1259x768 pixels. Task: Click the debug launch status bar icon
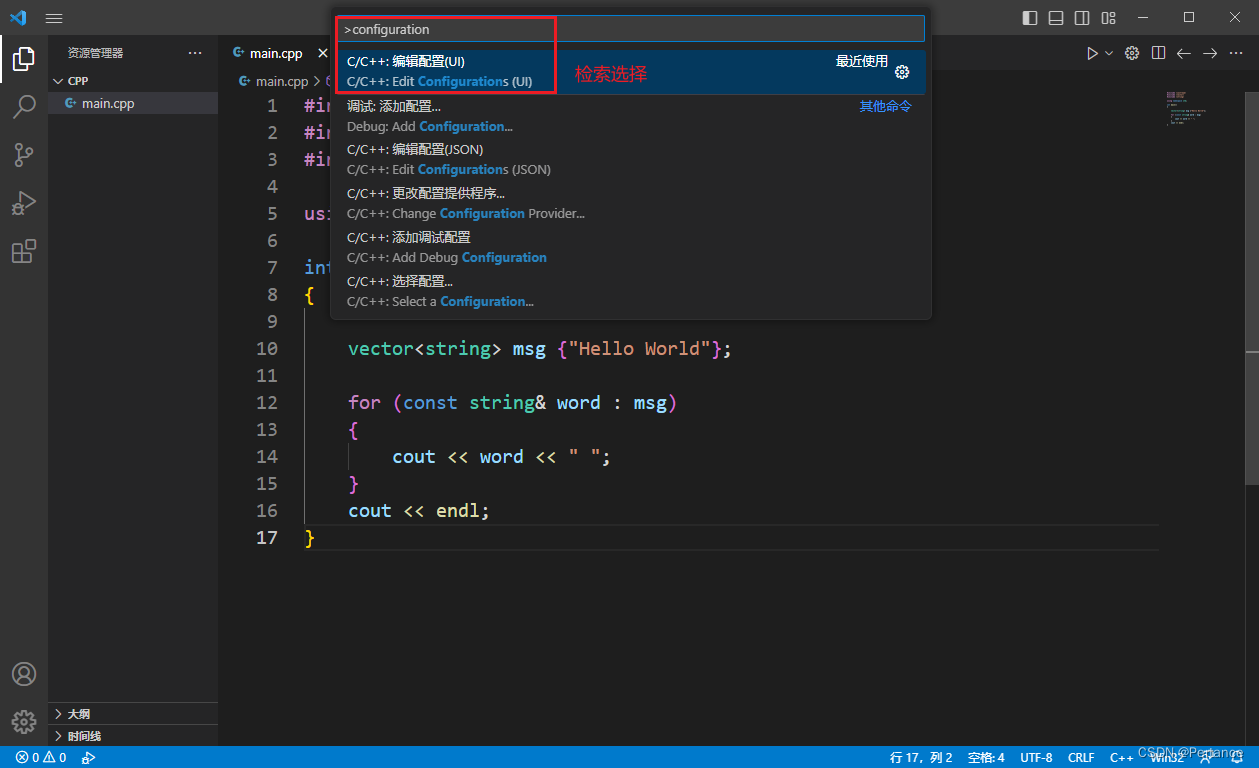[88, 758]
